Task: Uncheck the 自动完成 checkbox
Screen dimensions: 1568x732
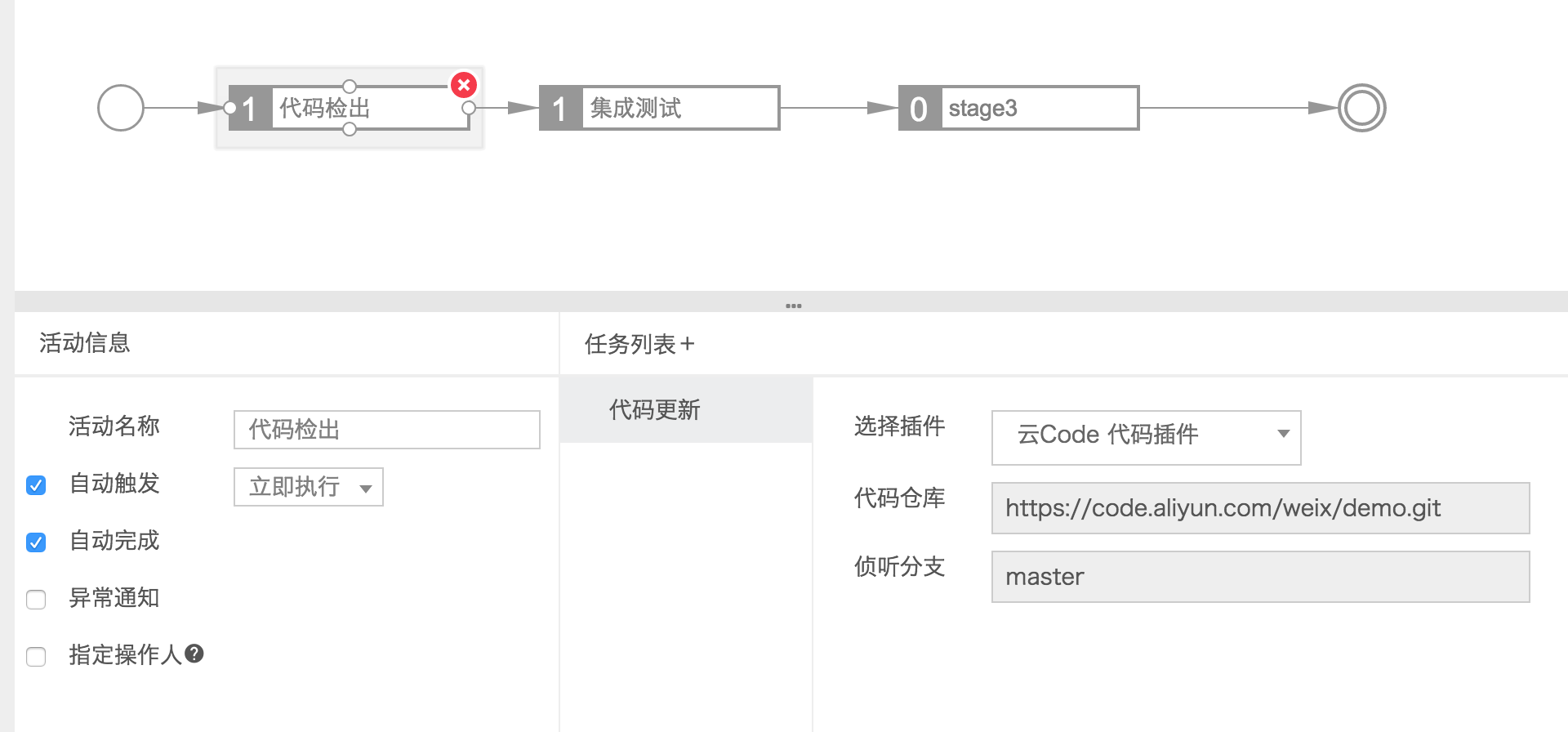Action: [36, 542]
